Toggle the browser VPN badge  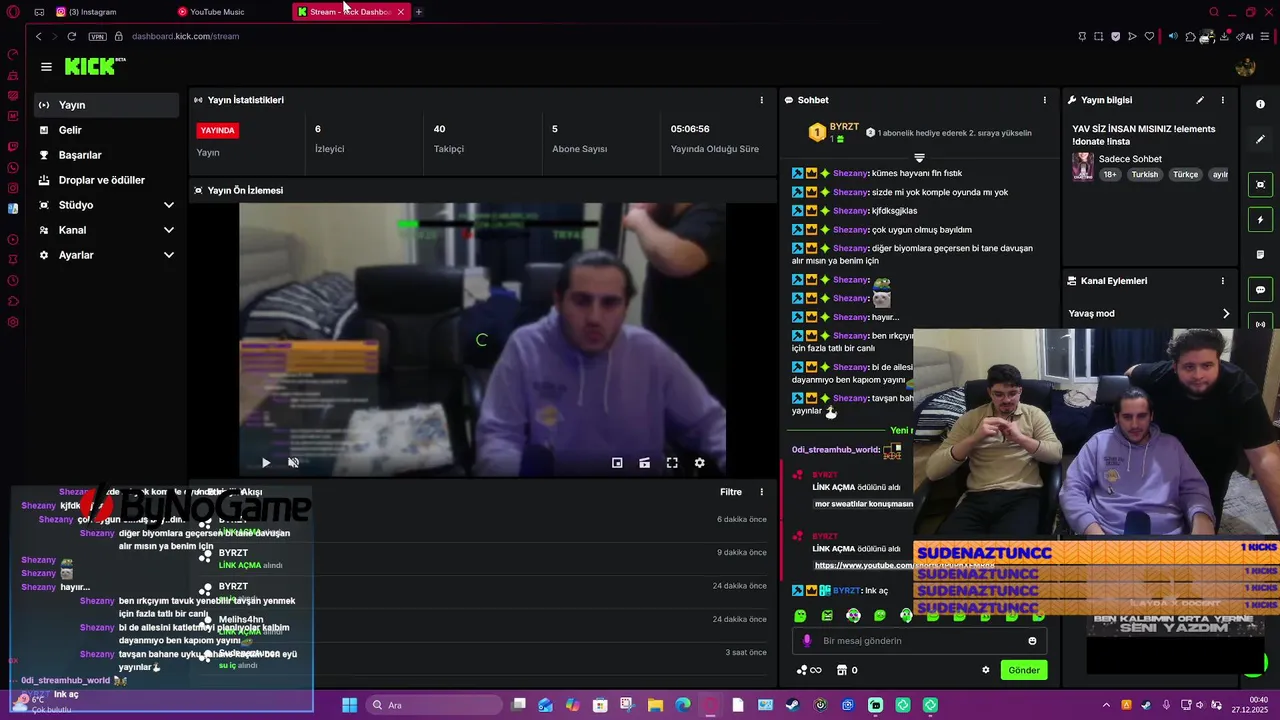tap(97, 36)
